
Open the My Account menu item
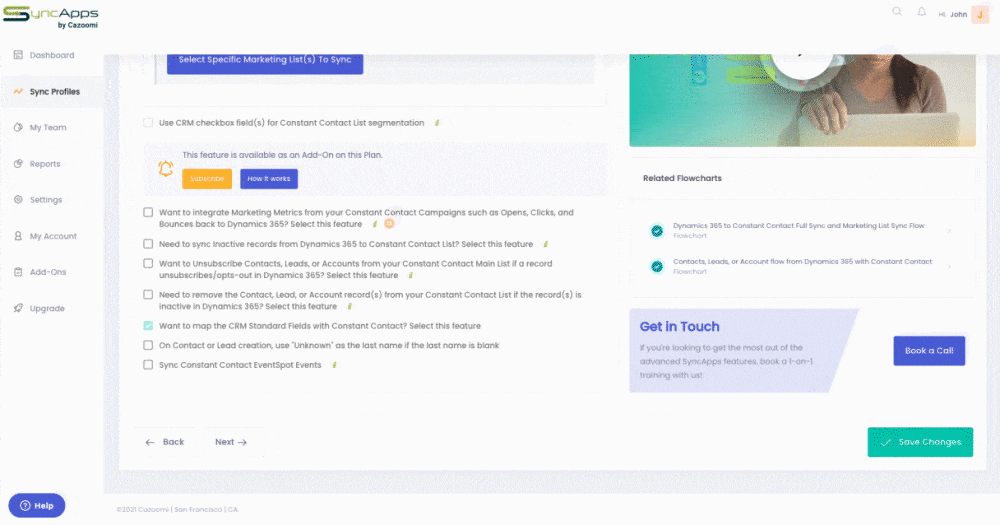click(x=53, y=236)
